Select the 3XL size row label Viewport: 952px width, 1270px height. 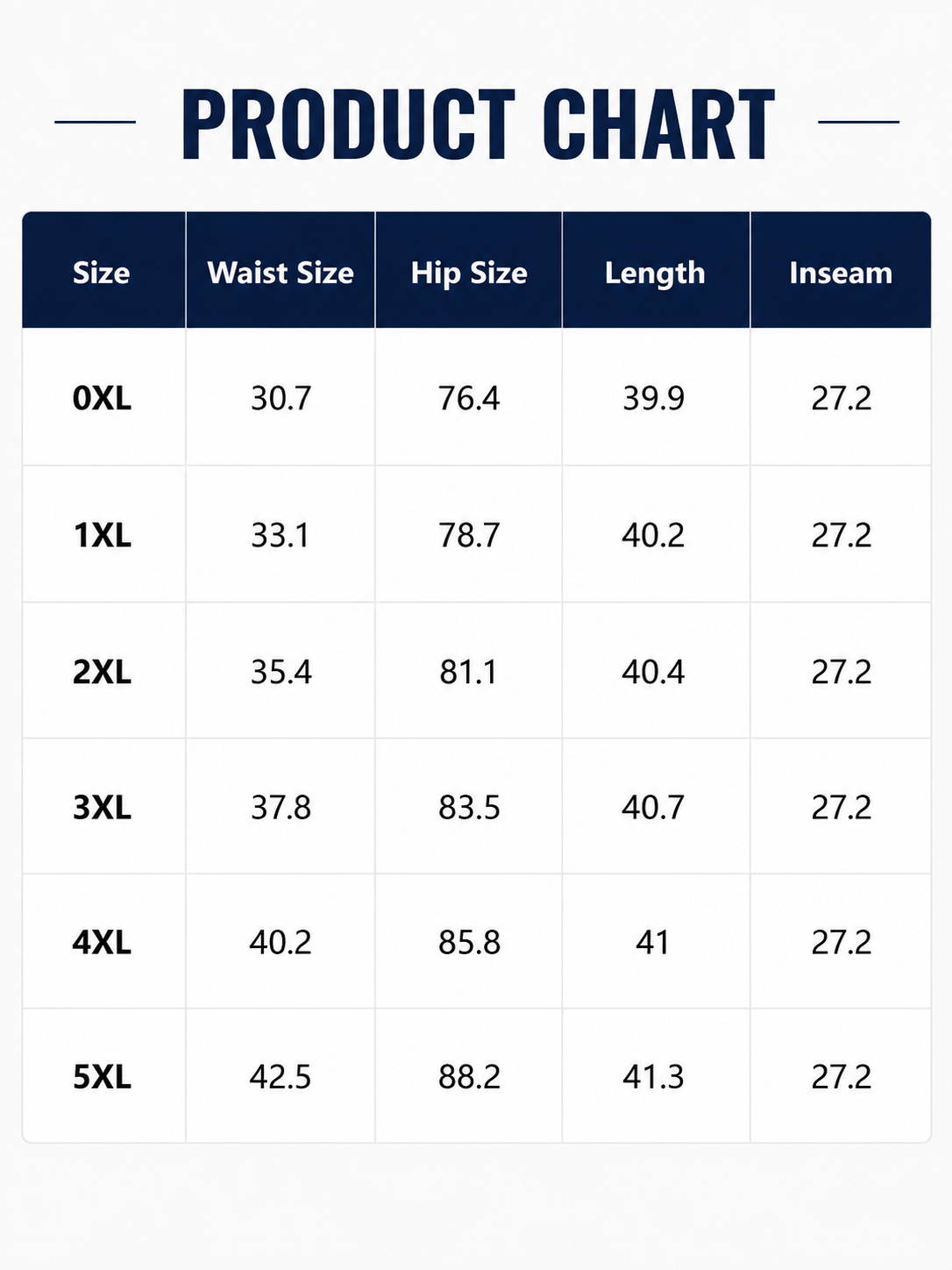click(102, 807)
